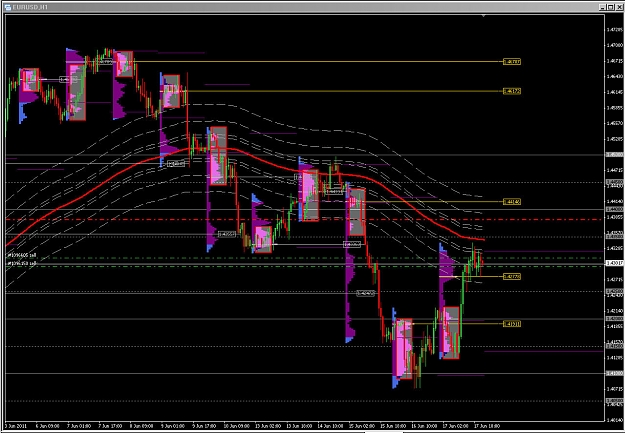
Task: Click the upper sell order label
Action: pos(22,255)
